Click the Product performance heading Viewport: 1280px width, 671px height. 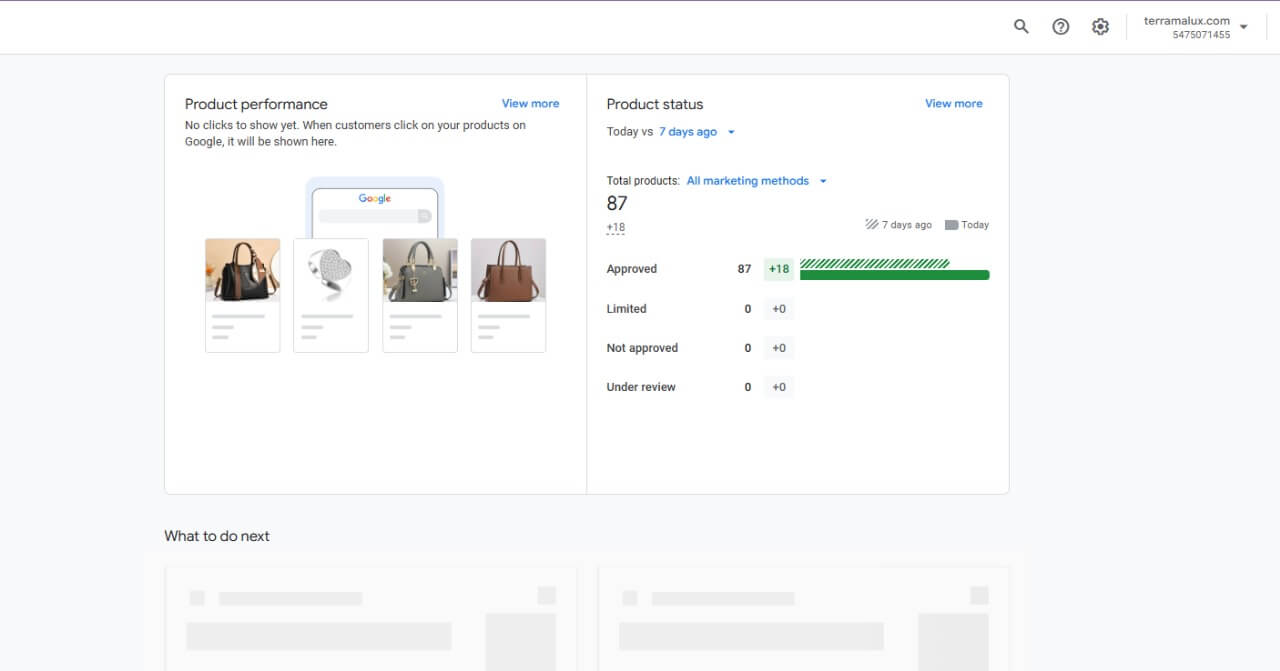[256, 104]
